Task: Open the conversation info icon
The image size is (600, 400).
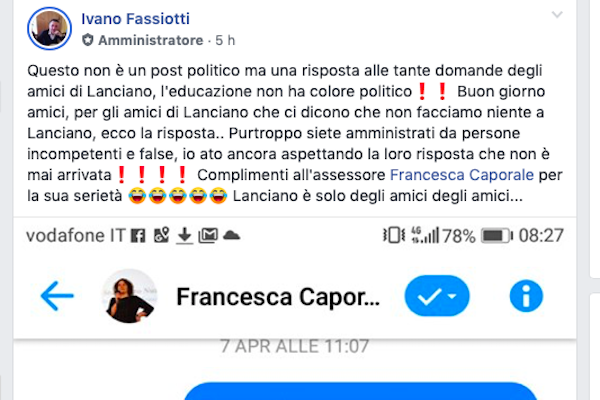Action: click(x=526, y=296)
